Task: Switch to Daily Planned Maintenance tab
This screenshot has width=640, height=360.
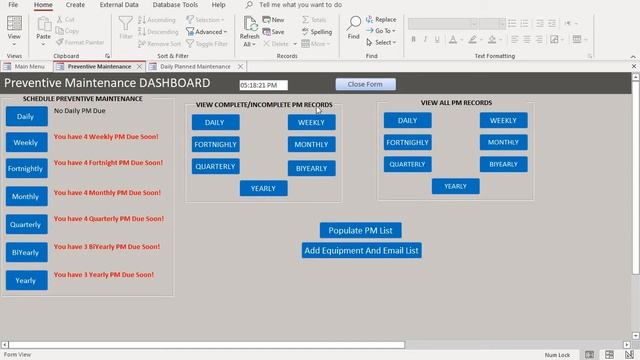Action: [195, 67]
